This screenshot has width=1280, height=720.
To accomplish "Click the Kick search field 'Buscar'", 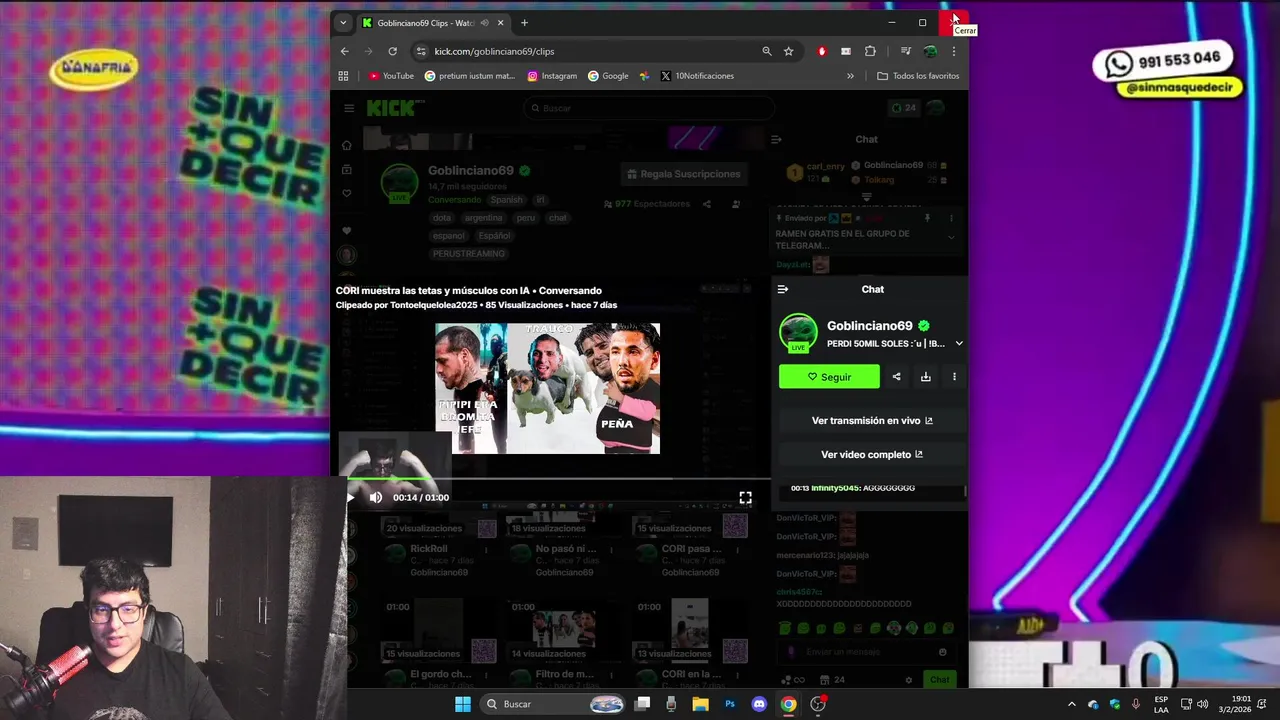I will pyautogui.click(x=648, y=108).
